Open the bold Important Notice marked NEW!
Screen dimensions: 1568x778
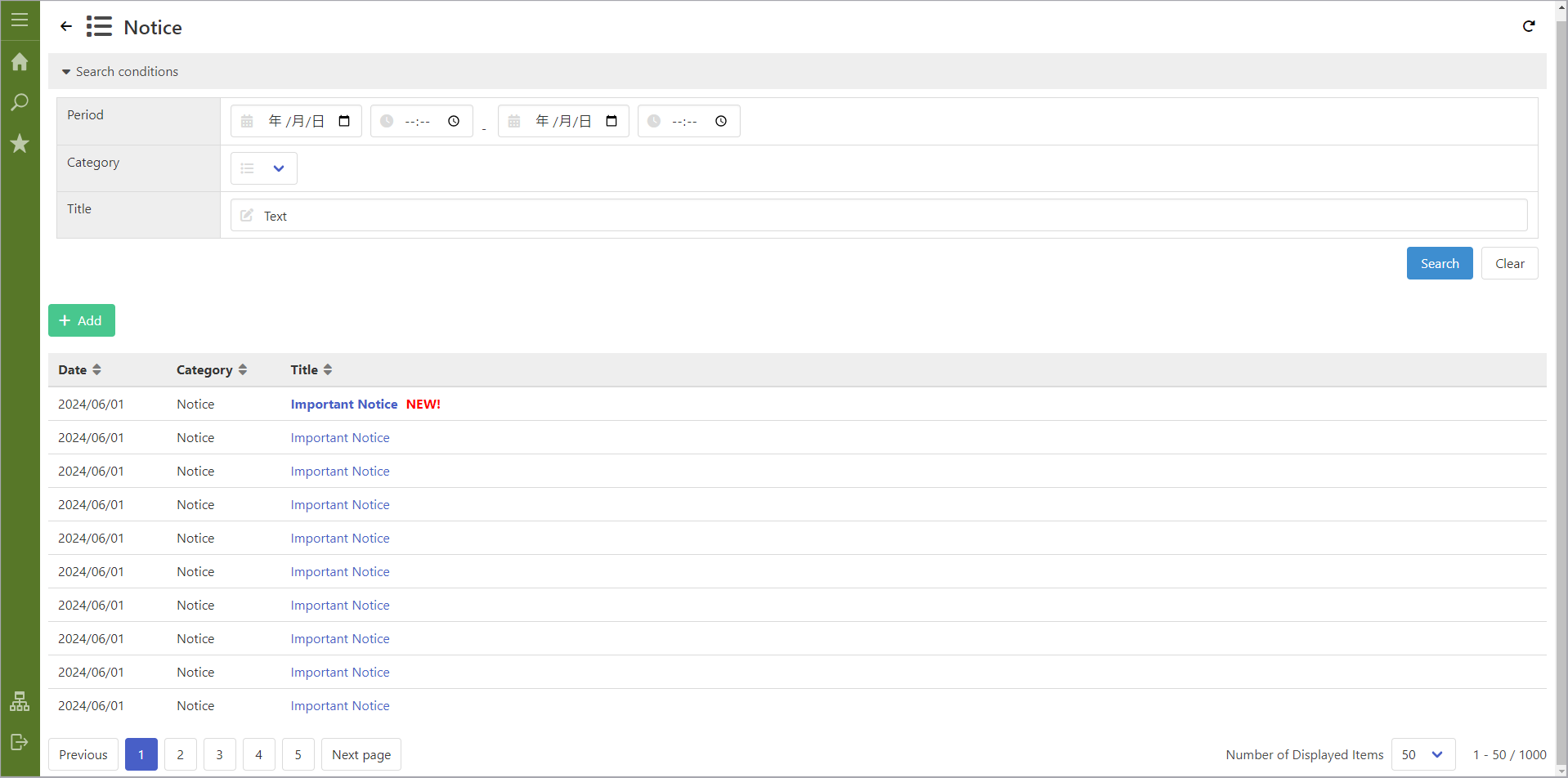[344, 404]
